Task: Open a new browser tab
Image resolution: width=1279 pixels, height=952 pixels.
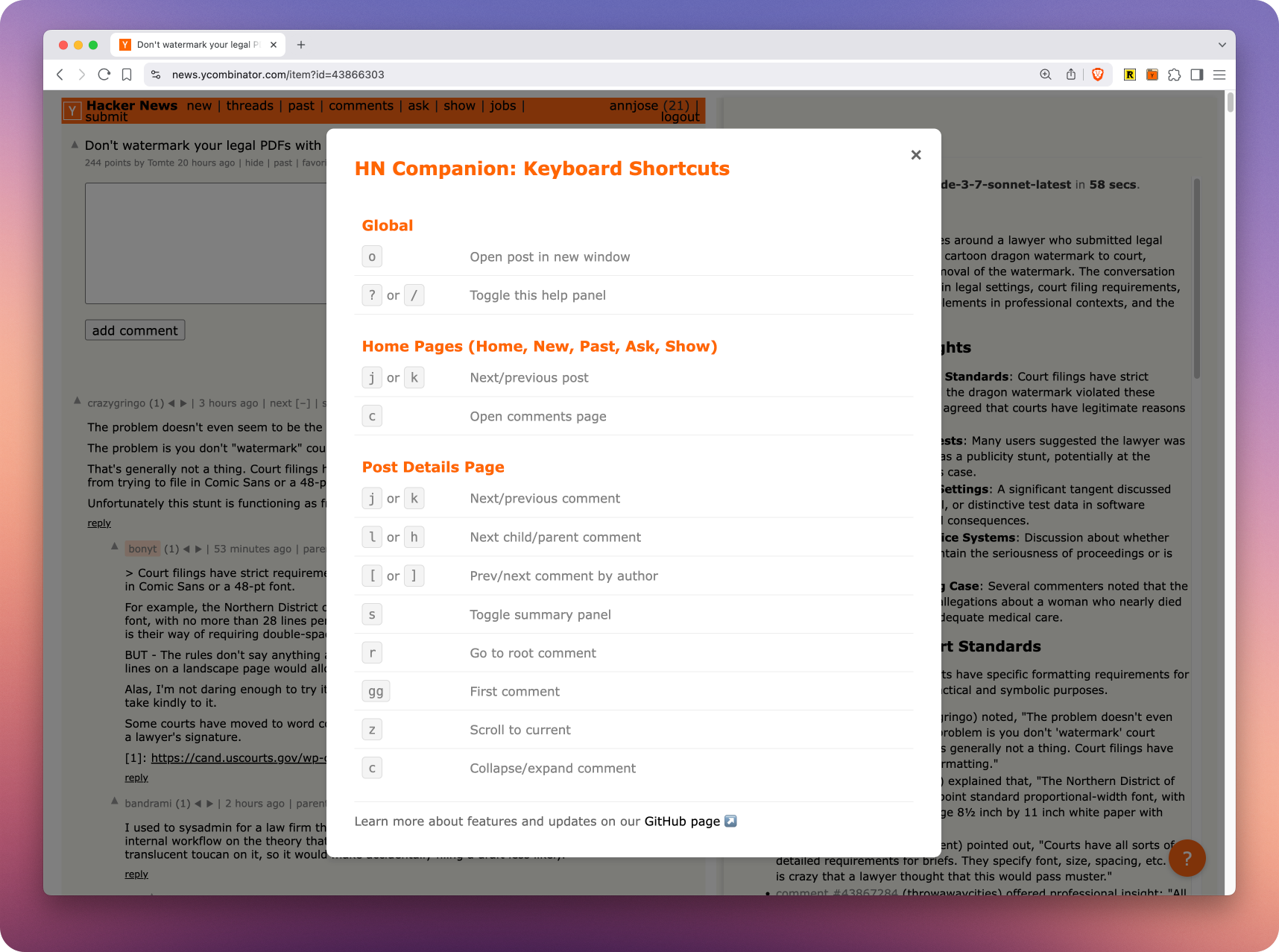Action: click(301, 45)
